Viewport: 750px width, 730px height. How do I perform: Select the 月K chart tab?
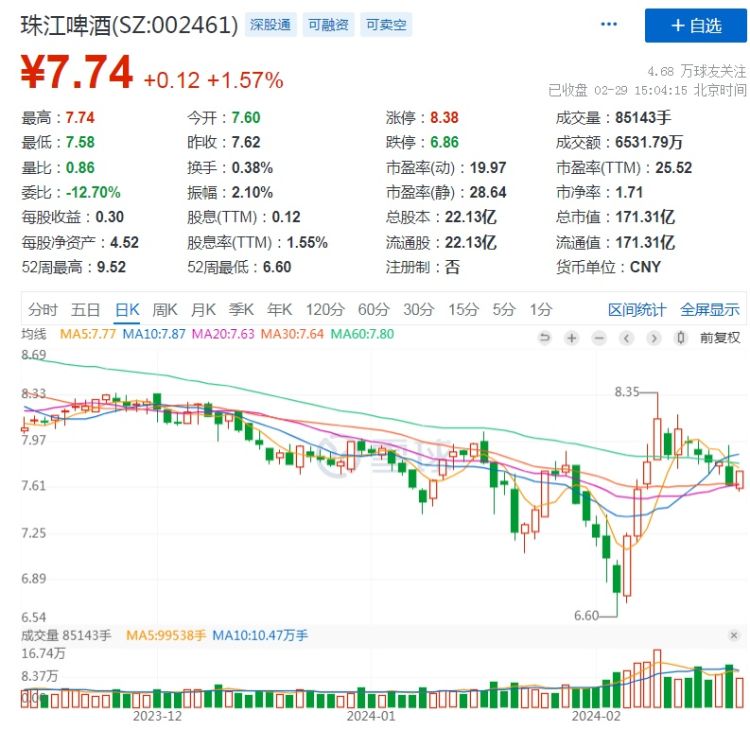pos(203,310)
